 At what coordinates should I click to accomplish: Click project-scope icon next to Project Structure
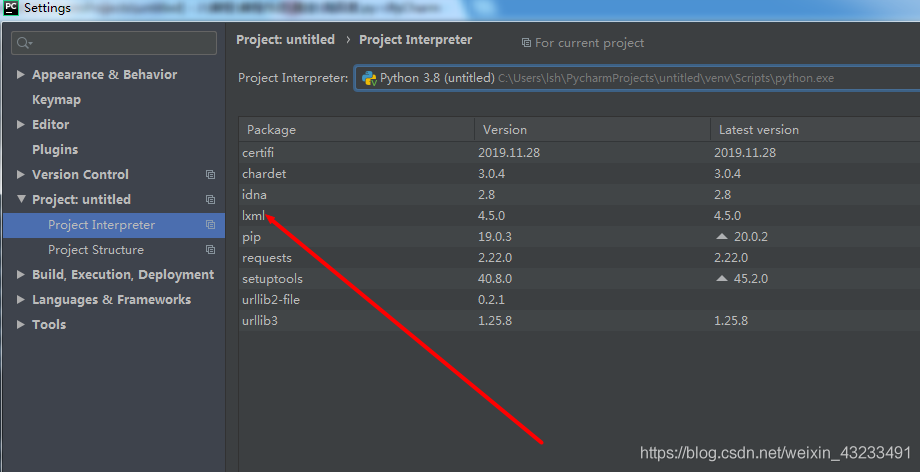pyautogui.click(x=210, y=250)
